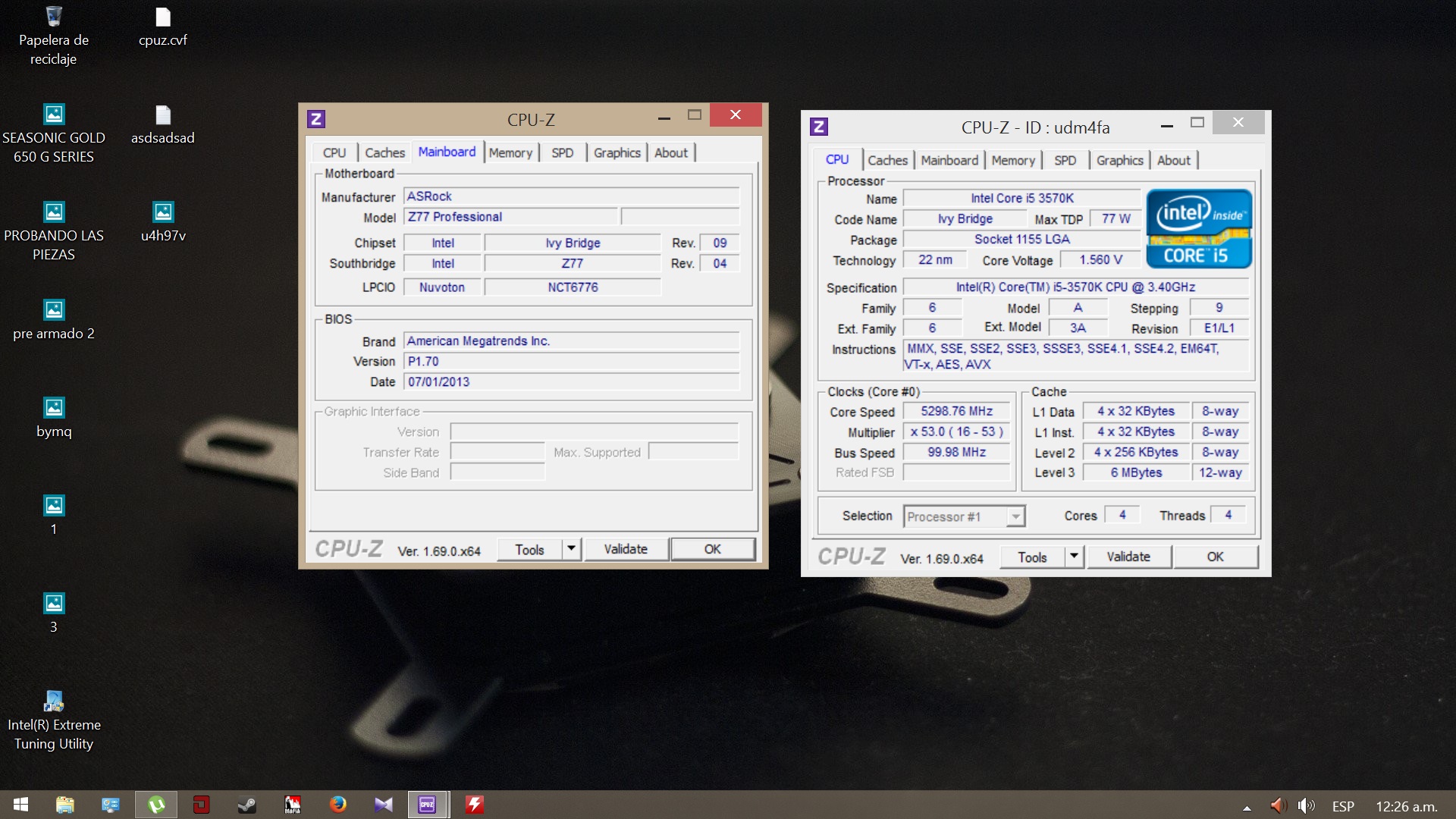This screenshot has width=1456, height=819.
Task: Click the Z logo in CPU-Z udm4fa window
Action: [819, 127]
